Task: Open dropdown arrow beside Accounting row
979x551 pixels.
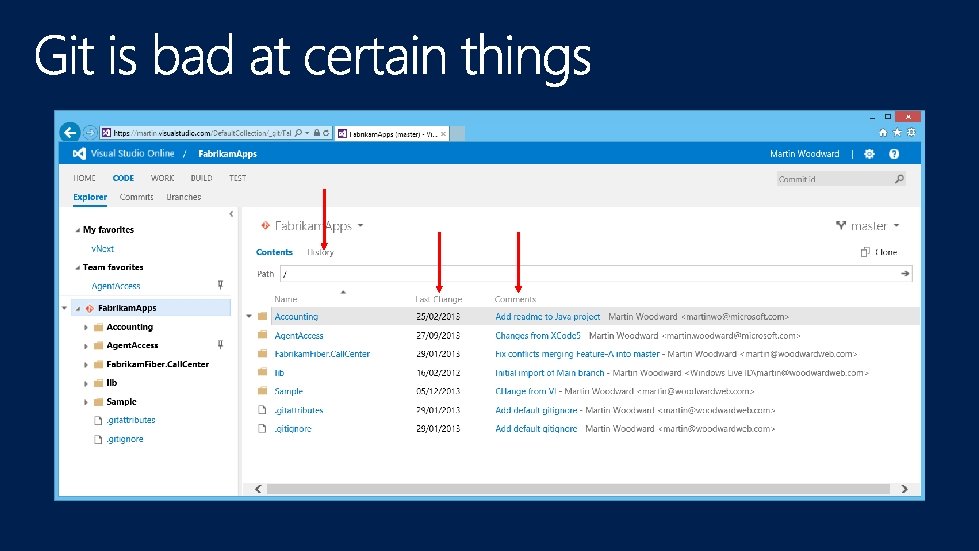Action: click(x=249, y=316)
